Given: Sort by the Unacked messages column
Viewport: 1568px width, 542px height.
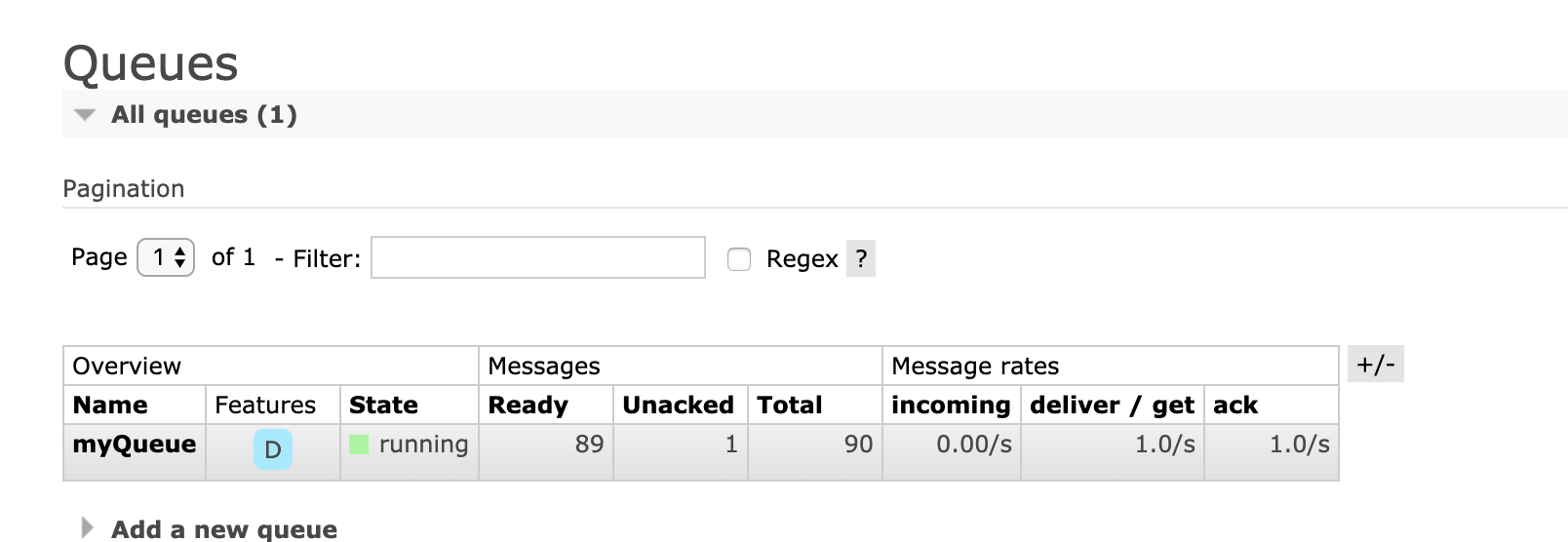Looking at the screenshot, I should 678,406.
